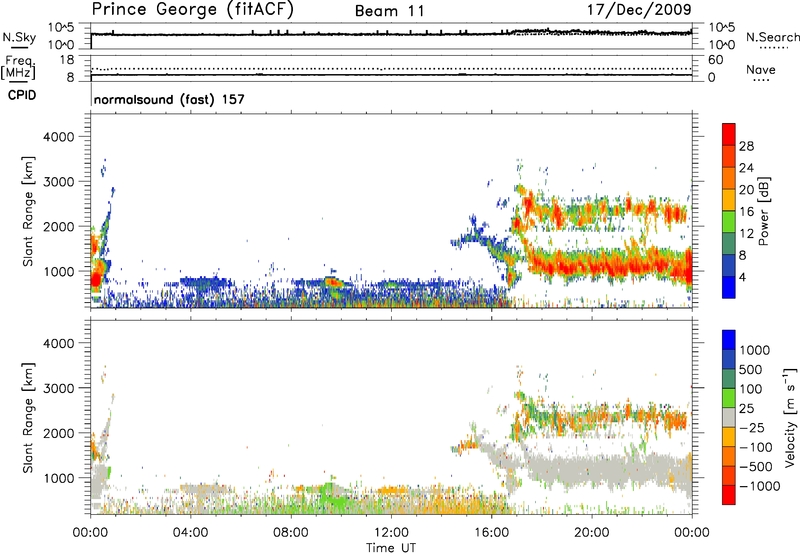Click the '60' right tick of the frequency panel
This screenshot has height=554, width=800.
click(716, 60)
